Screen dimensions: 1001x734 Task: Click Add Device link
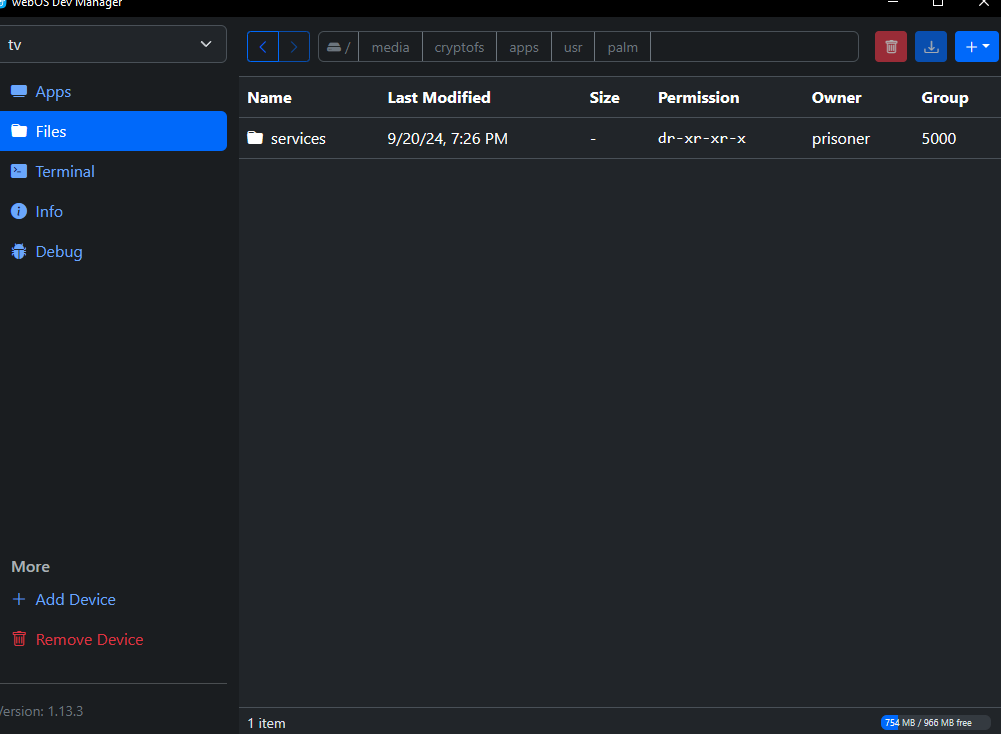click(x=75, y=599)
